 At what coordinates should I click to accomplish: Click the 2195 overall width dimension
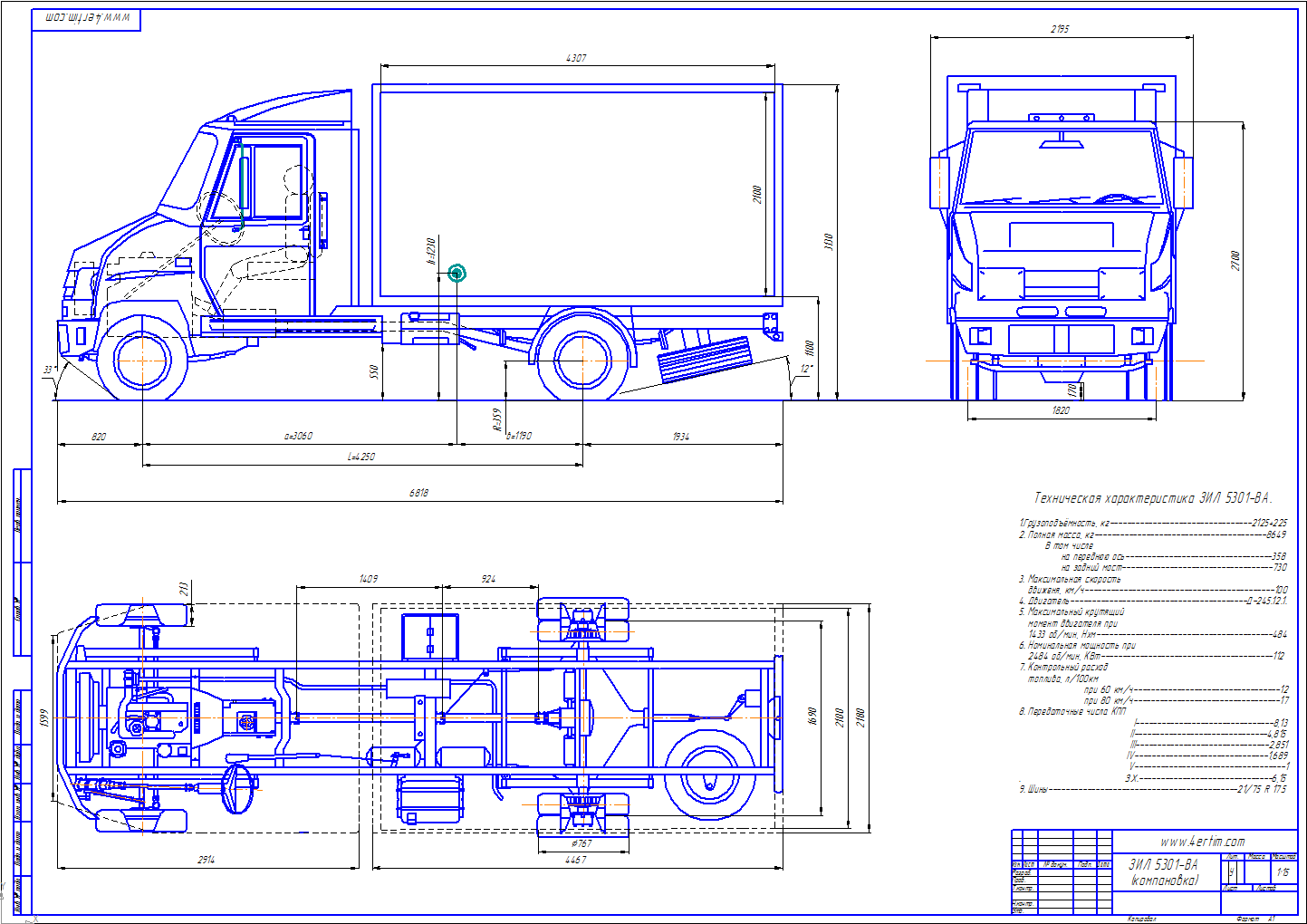pos(1060,29)
